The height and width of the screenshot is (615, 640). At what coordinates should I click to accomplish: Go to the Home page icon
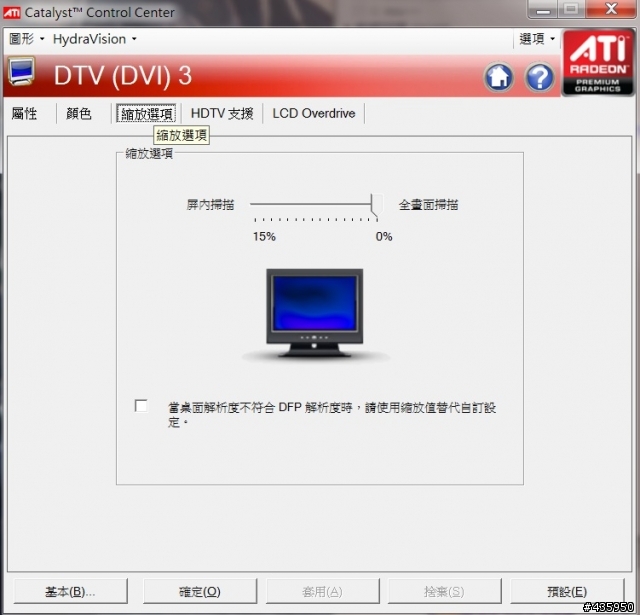[498, 77]
